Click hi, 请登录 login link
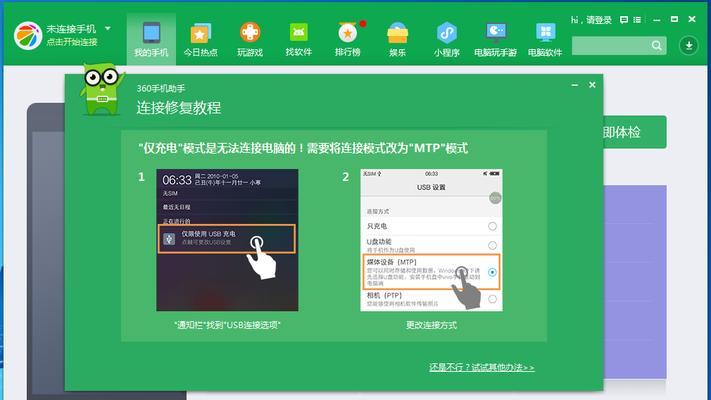This screenshot has height=400, width=711. click(591, 20)
